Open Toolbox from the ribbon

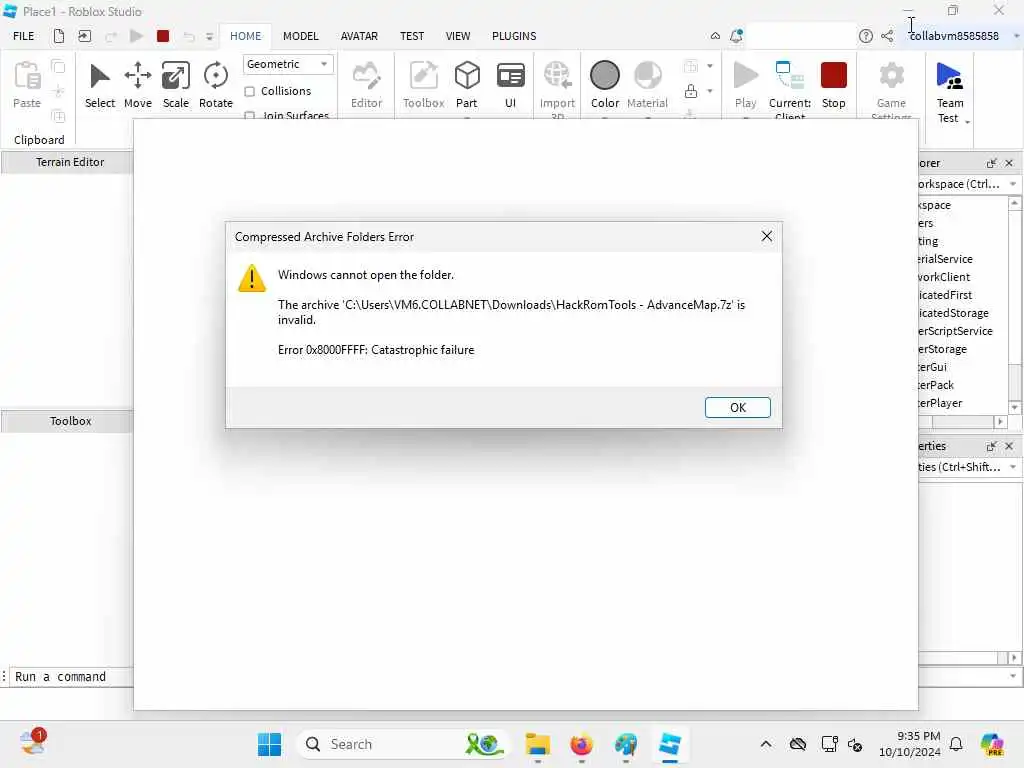(423, 85)
